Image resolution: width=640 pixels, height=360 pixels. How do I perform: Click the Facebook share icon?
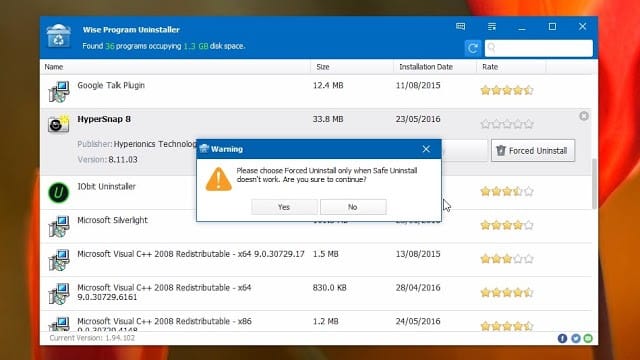pyautogui.click(x=562, y=338)
